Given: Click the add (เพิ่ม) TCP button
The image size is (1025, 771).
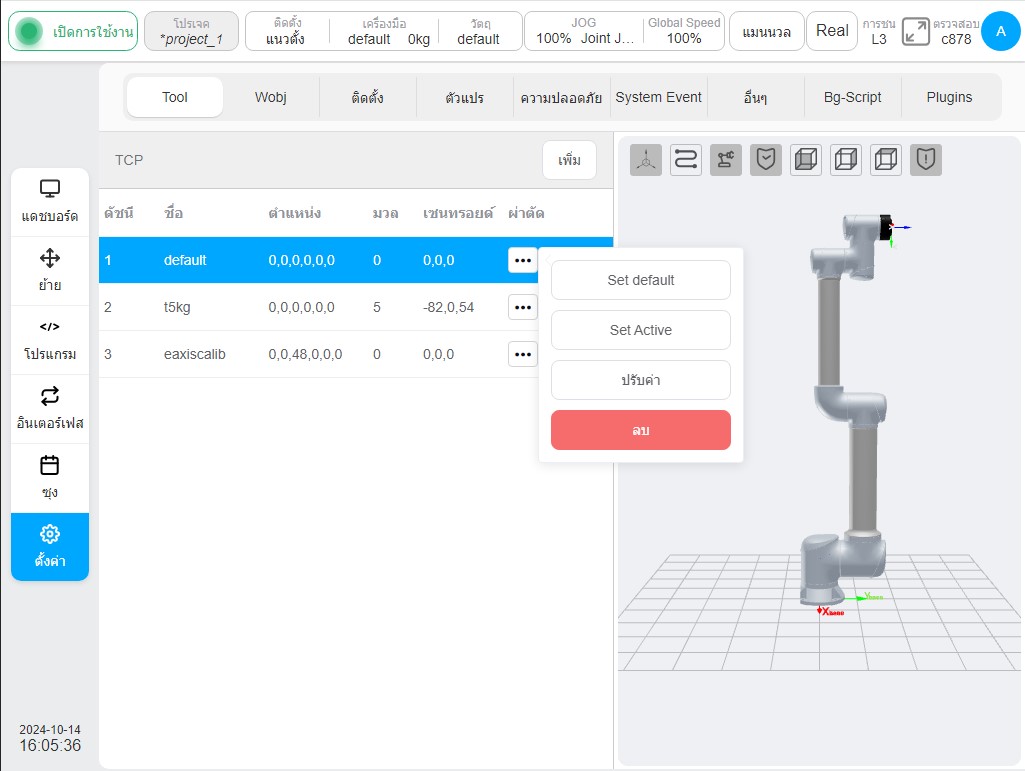Looking at the screenshot, I should [569, 160].
